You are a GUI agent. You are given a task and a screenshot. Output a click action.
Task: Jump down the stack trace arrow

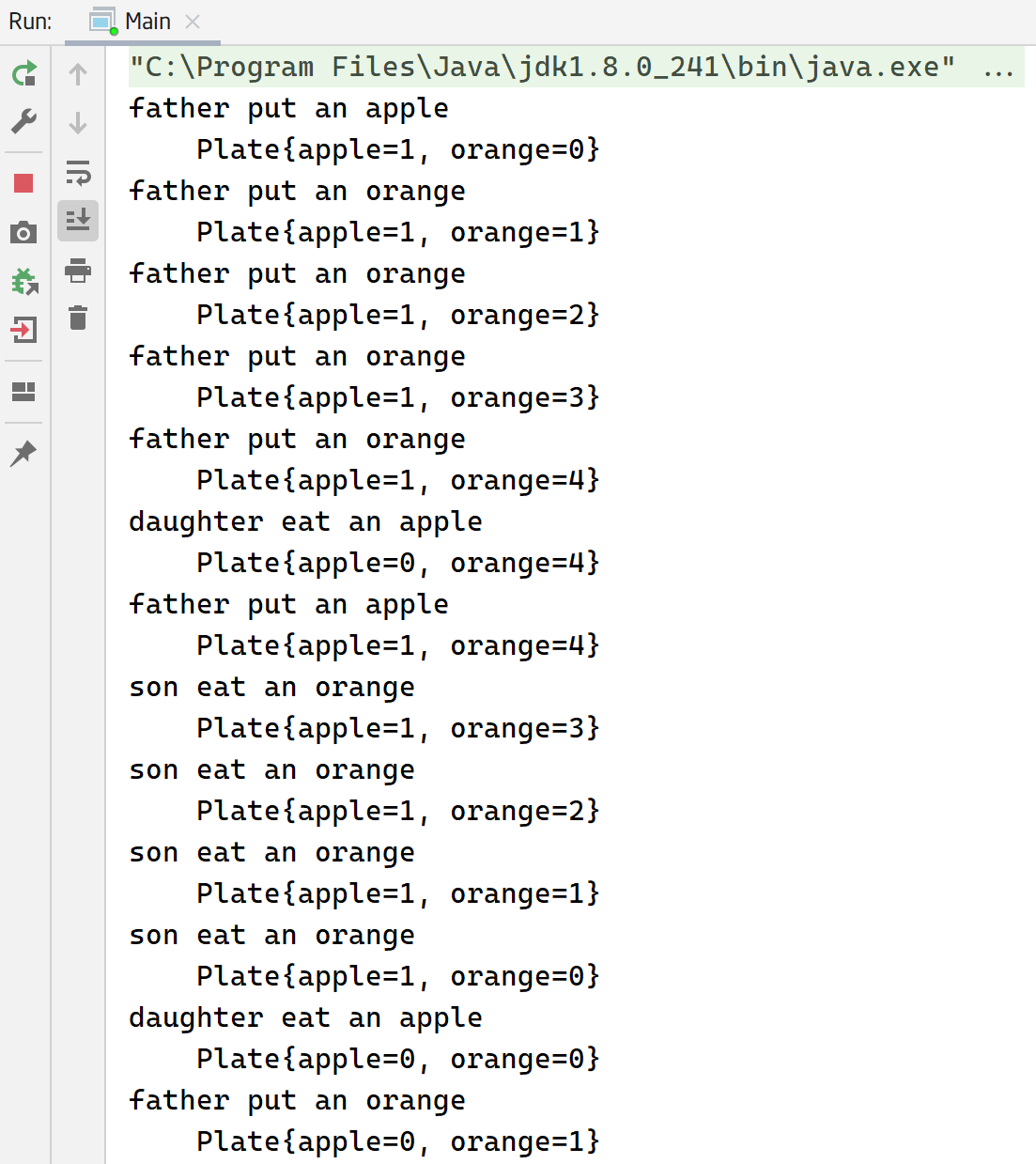78,123
